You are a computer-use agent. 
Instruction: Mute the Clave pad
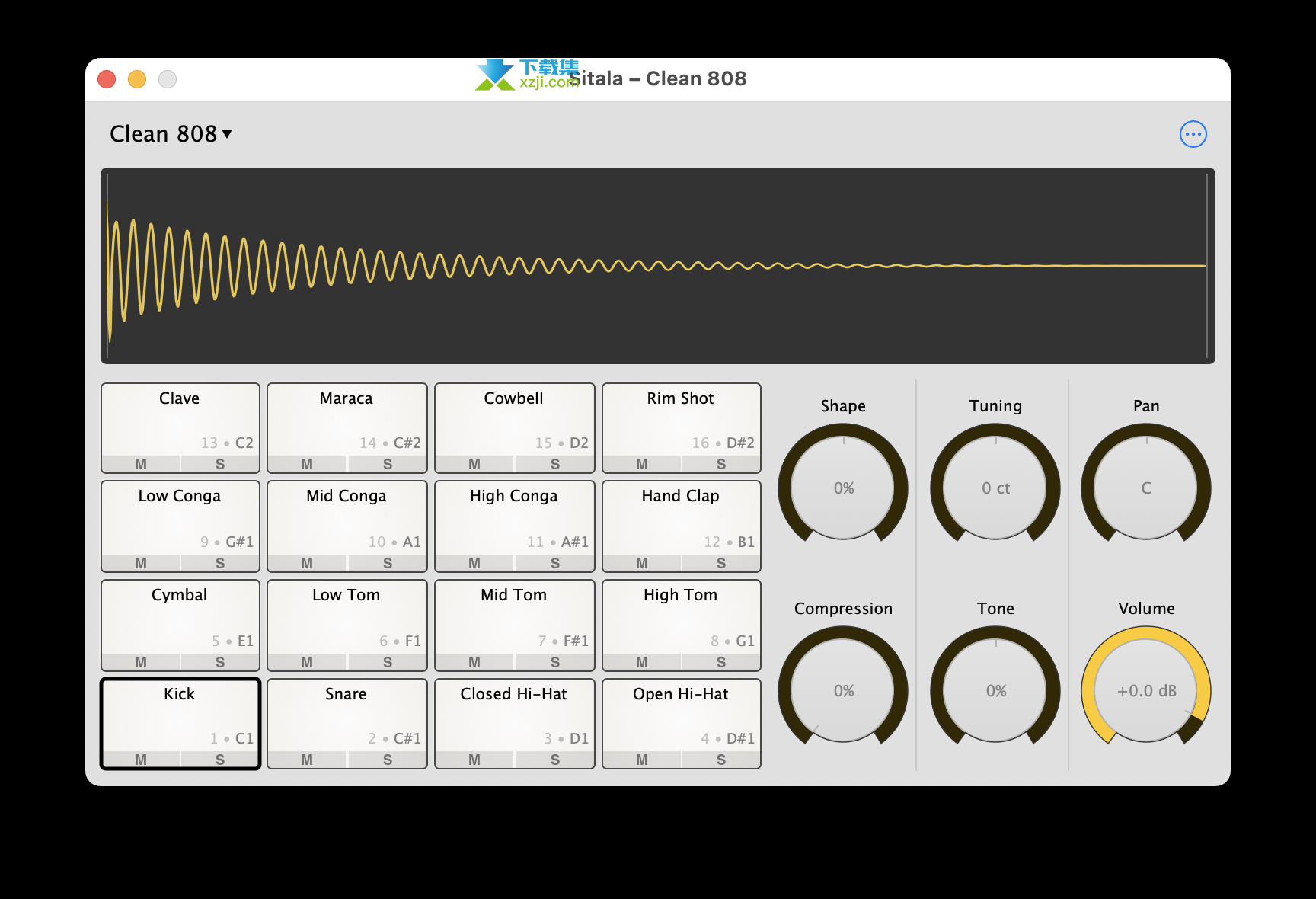[141, 464]
